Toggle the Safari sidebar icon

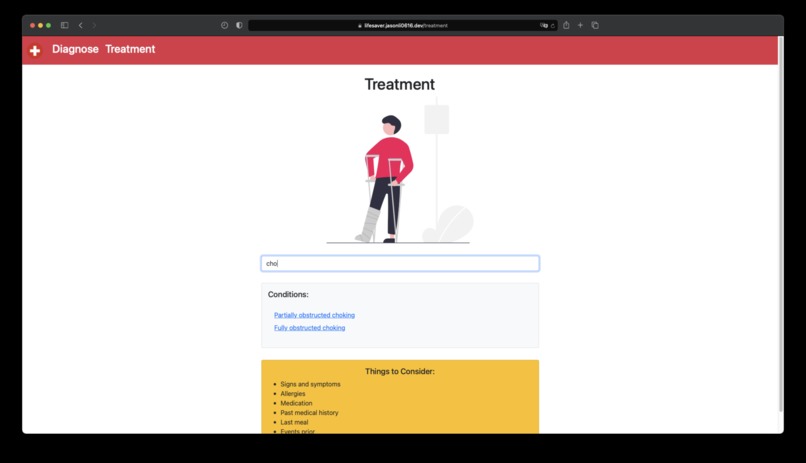click(64, 25)
